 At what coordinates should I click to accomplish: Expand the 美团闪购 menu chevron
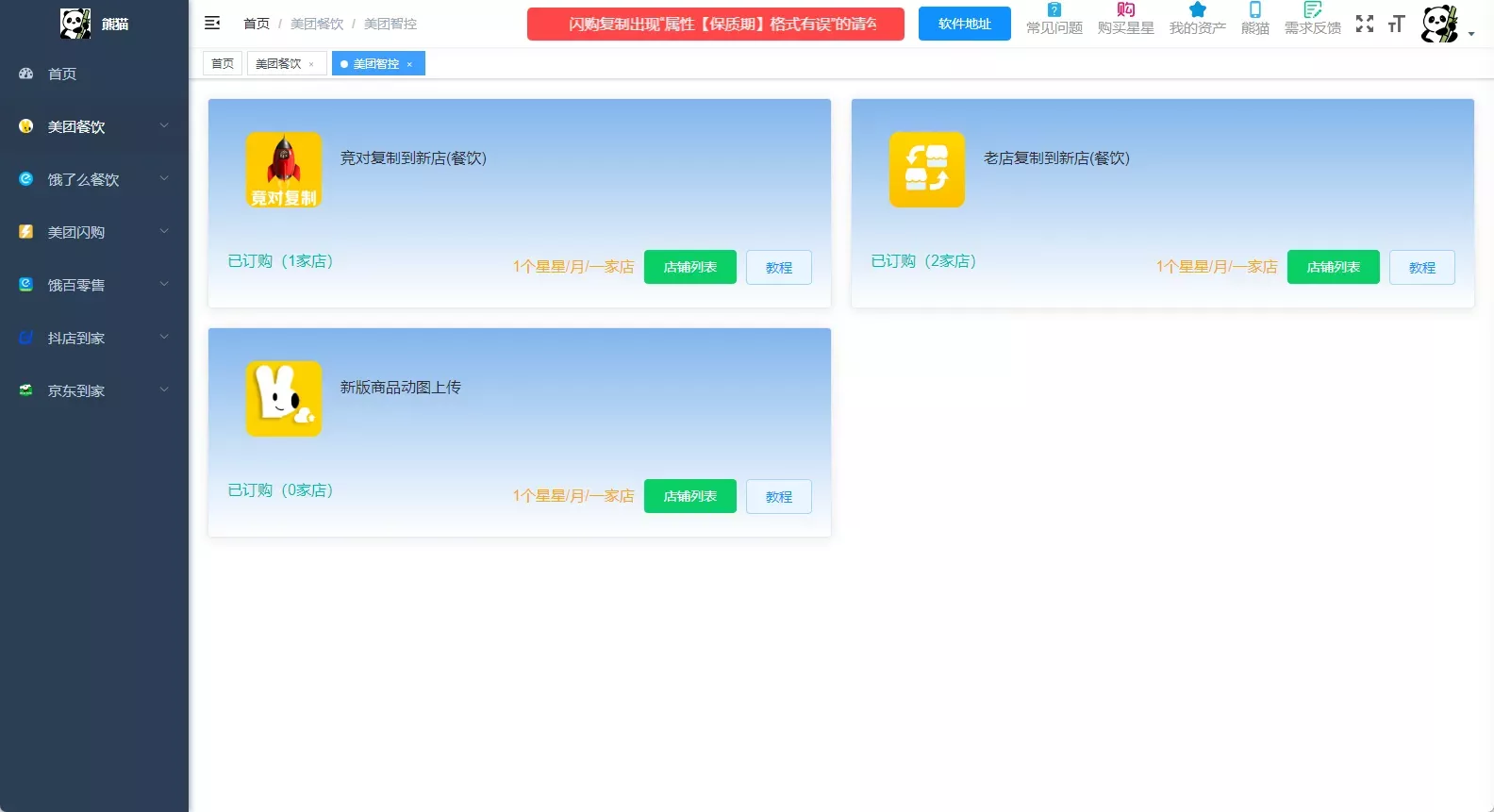tap(164, 231)
